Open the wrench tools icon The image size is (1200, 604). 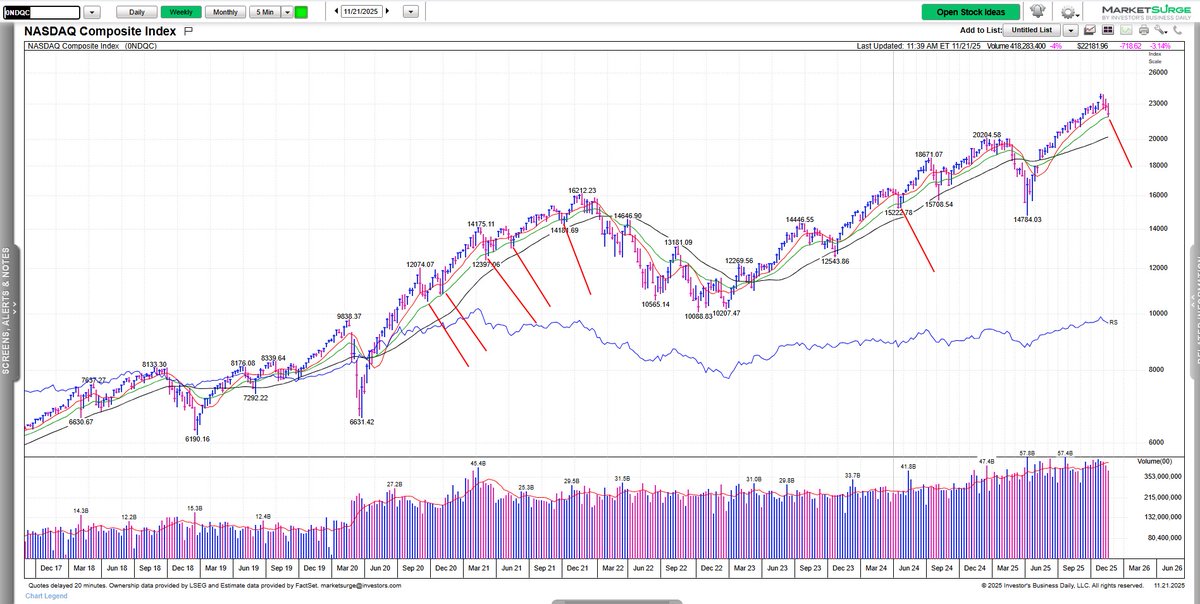[1161, 30]
